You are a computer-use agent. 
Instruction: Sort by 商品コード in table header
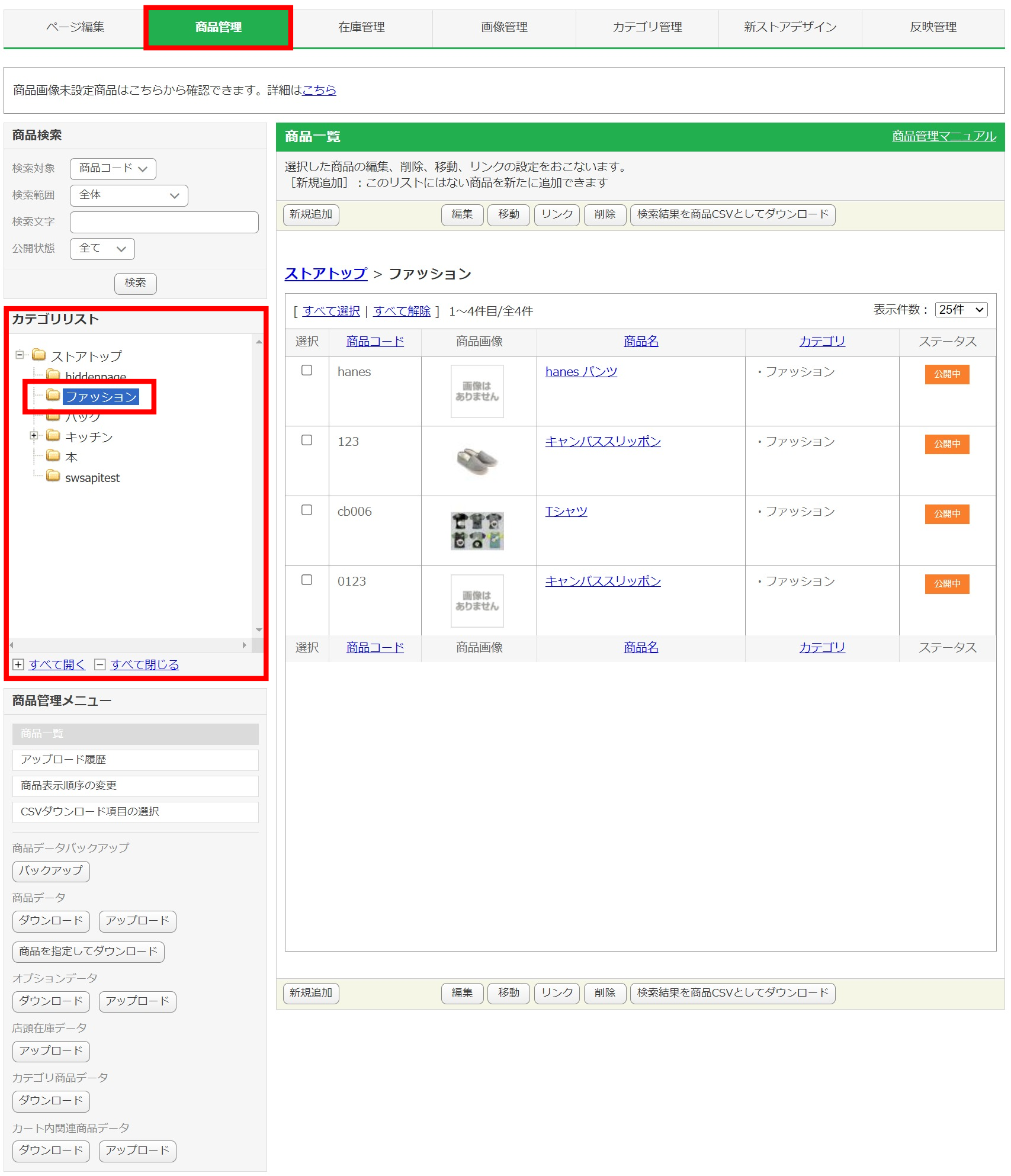point(375,342)
